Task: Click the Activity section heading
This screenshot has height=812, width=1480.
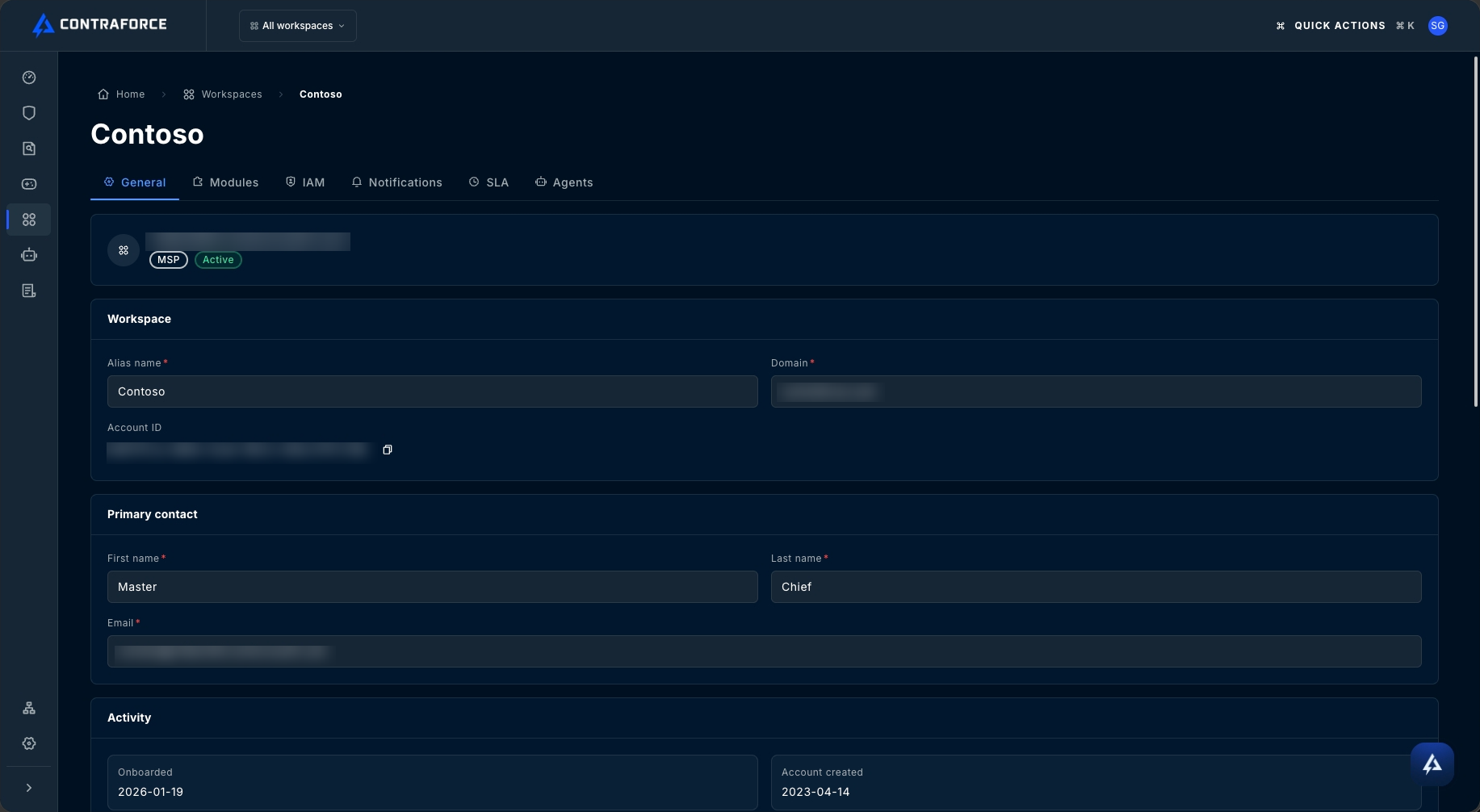Action: click(129, 718)
